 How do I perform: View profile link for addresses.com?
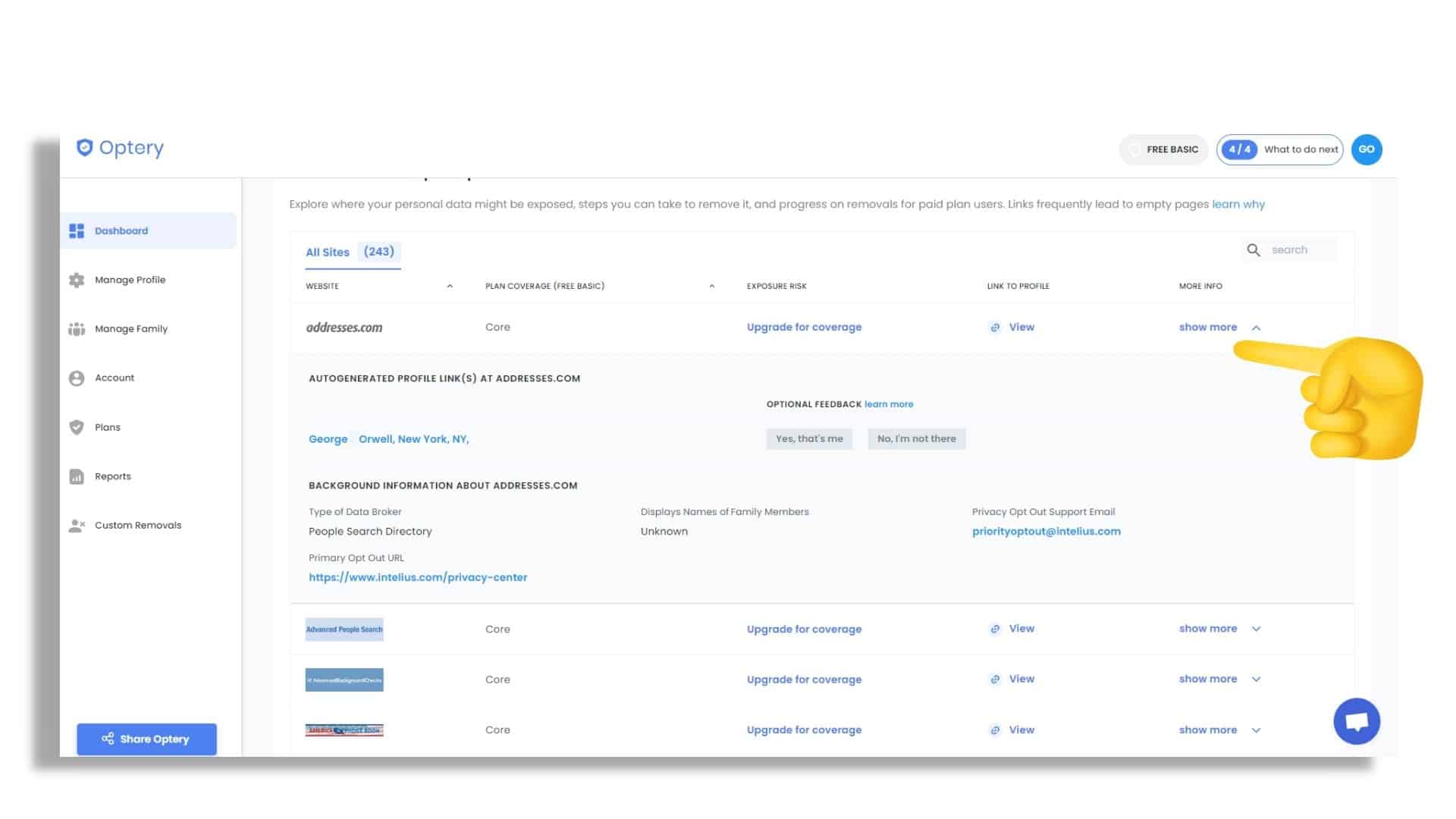(1021, 327)
